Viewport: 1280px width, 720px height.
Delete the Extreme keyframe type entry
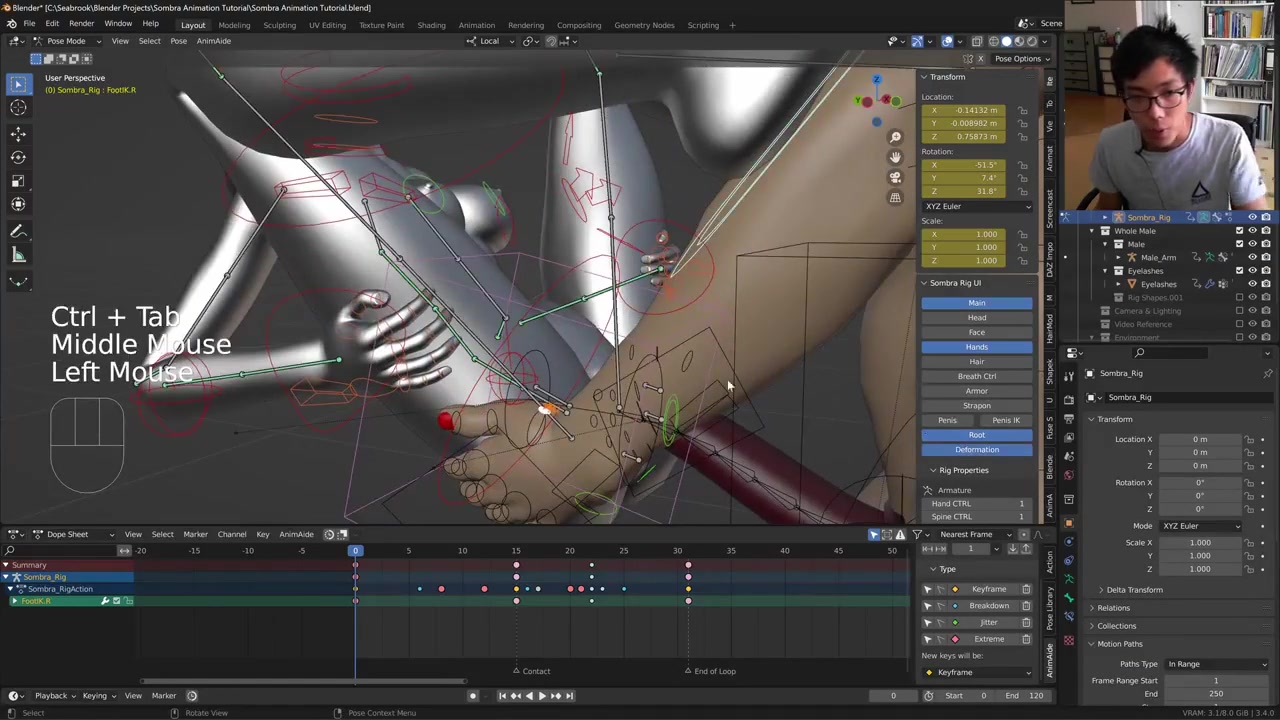[x=1026, y=639]
